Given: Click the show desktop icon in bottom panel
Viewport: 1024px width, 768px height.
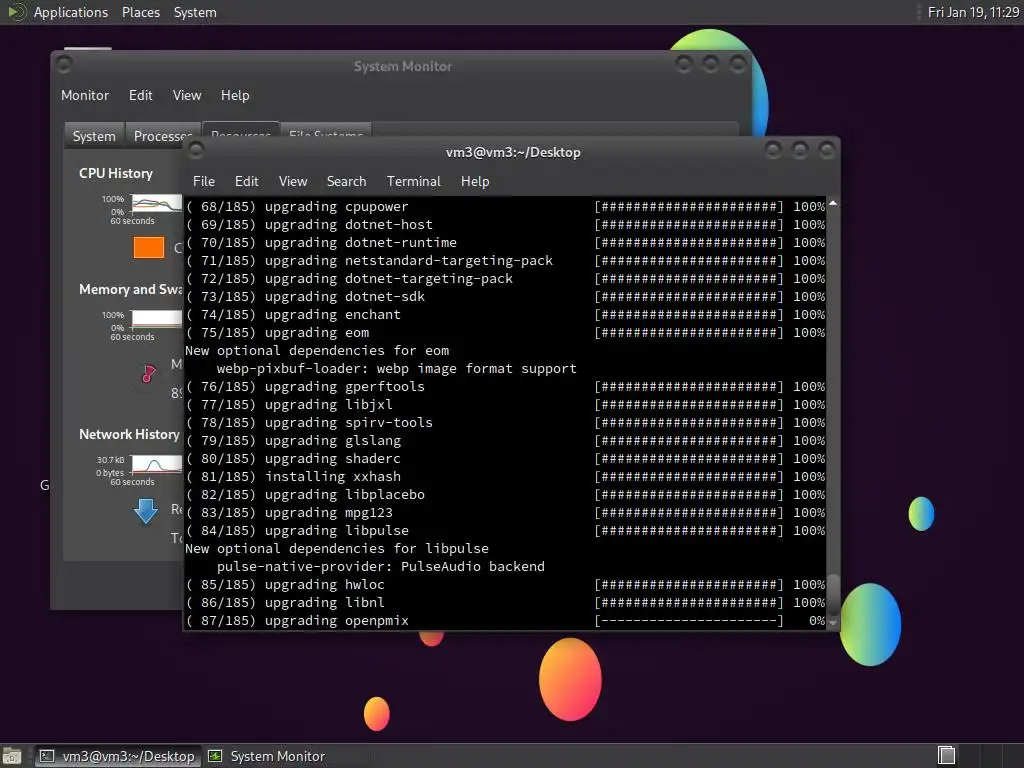Looking at the screenshot, I should tap(12, 756).
